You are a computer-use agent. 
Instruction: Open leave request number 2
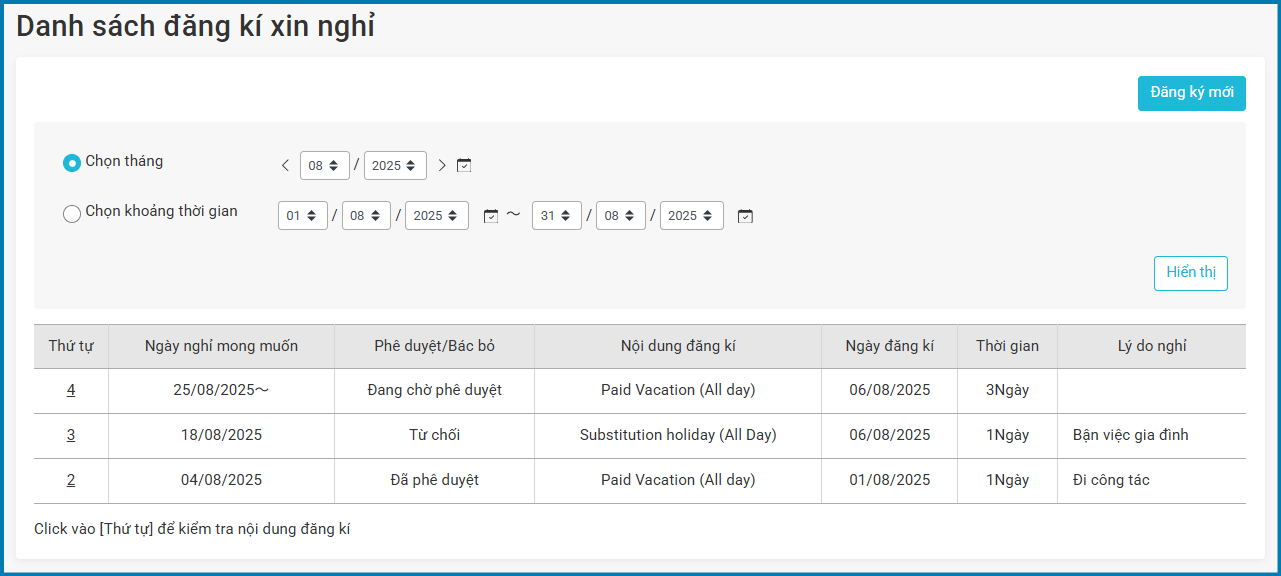pyautogui.click(x=71, y=480)
